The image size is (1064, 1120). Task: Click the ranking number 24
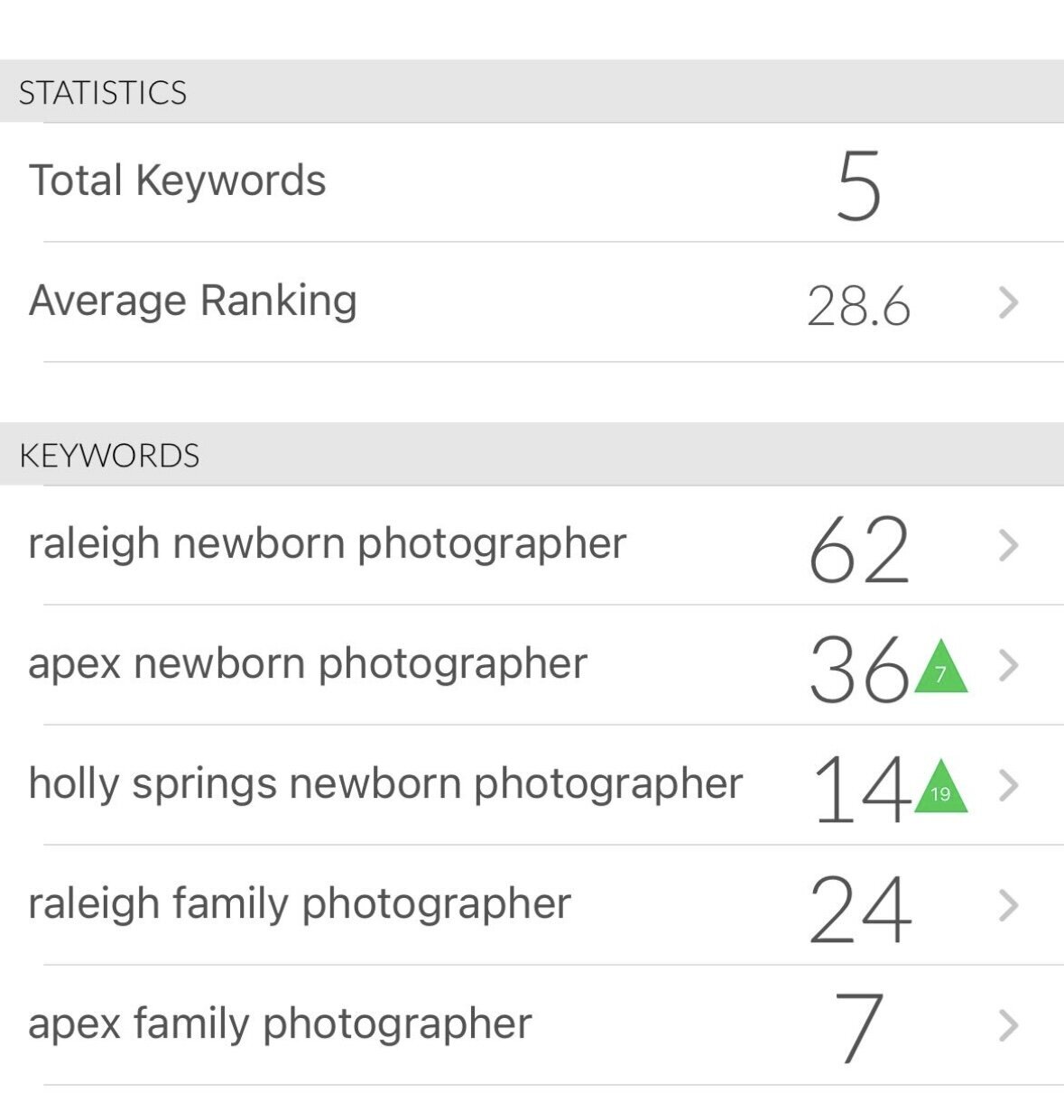pos(860,909)
